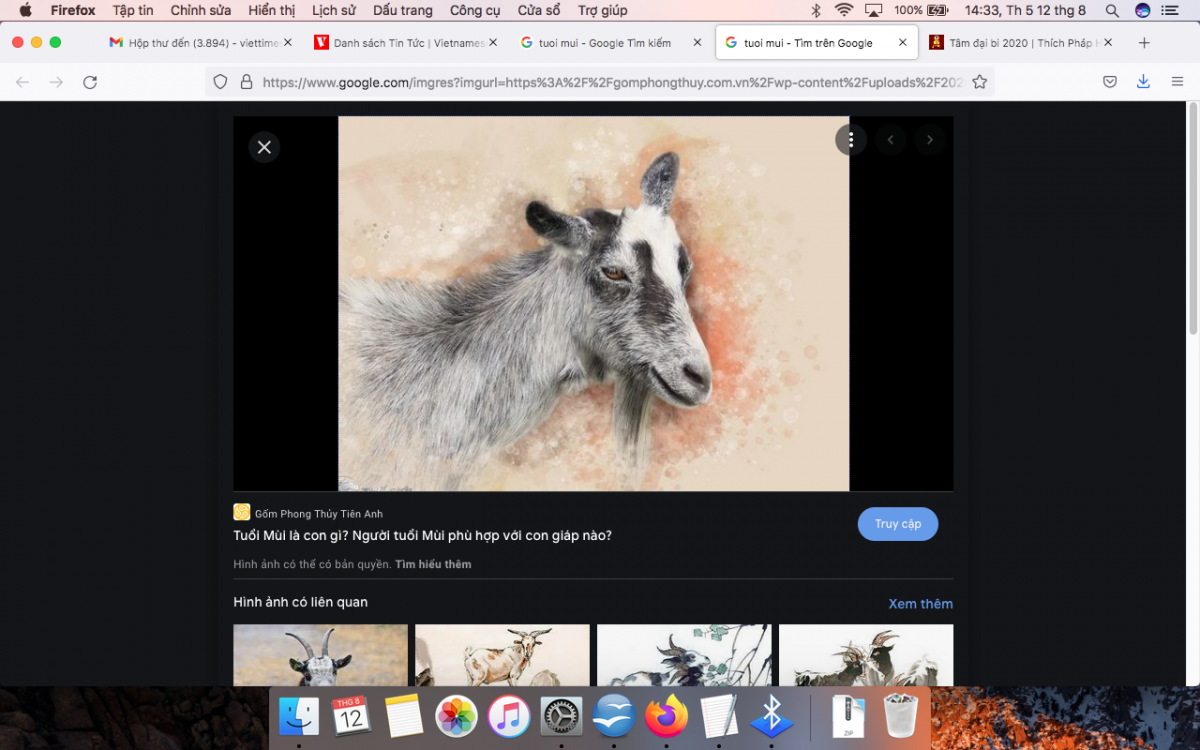Bookmark page with star icon
This screenshot has width=1200, height=750.
(979, 82)
